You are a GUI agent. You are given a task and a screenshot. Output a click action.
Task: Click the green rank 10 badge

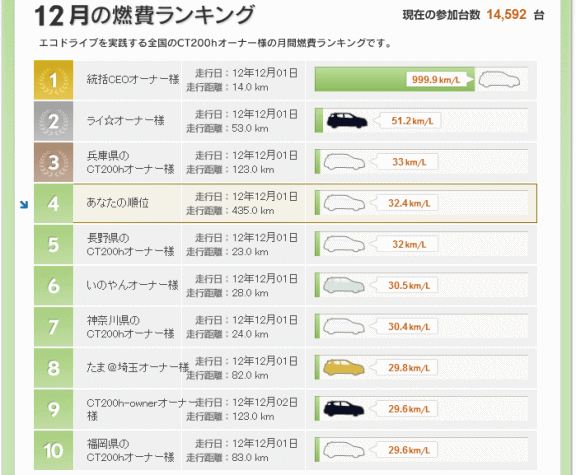click(53, 450)
